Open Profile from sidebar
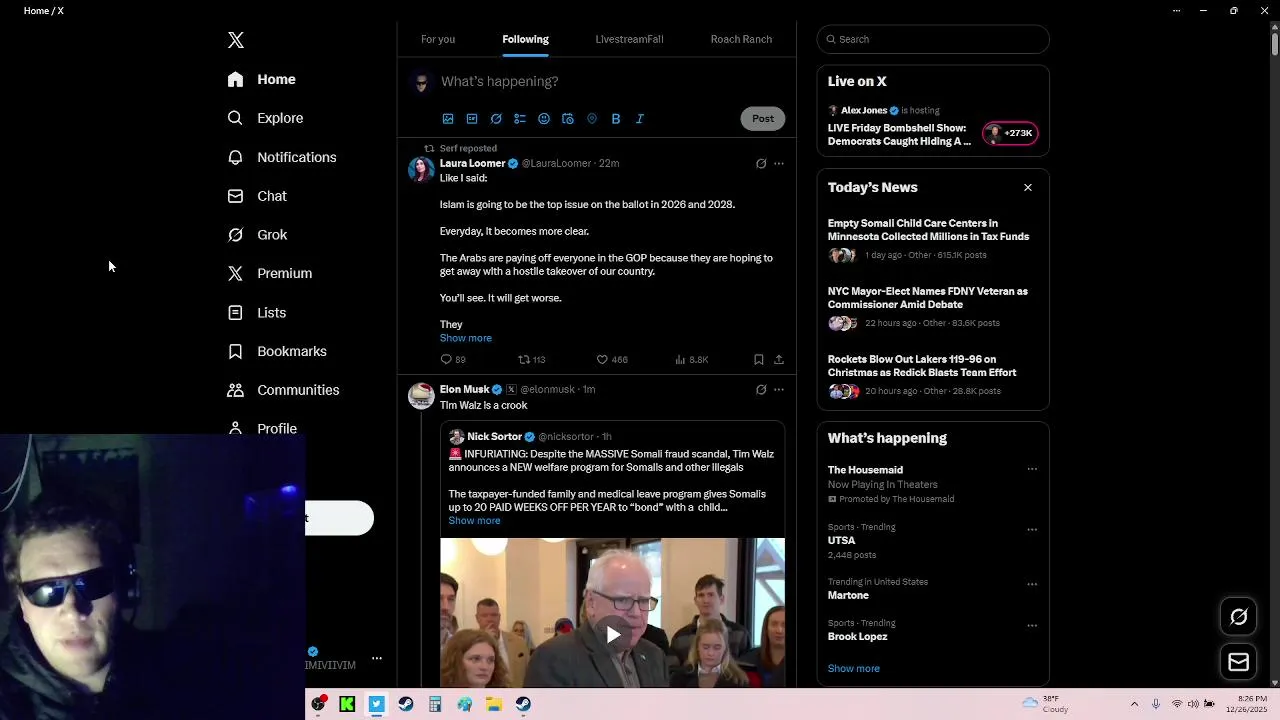This screenshot has height=720, width=1280. 262,428
